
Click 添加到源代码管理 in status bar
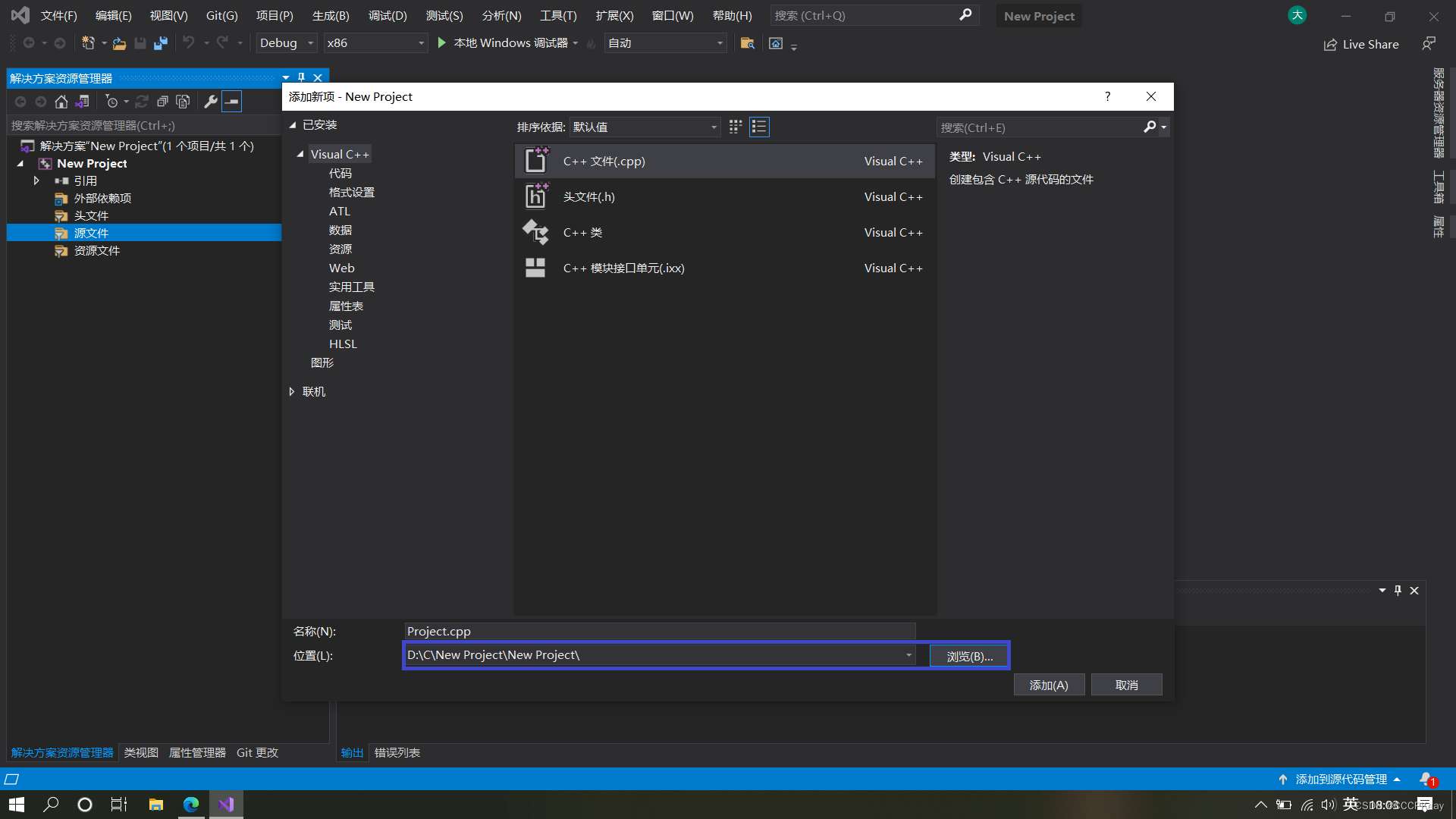[1340, 780]
